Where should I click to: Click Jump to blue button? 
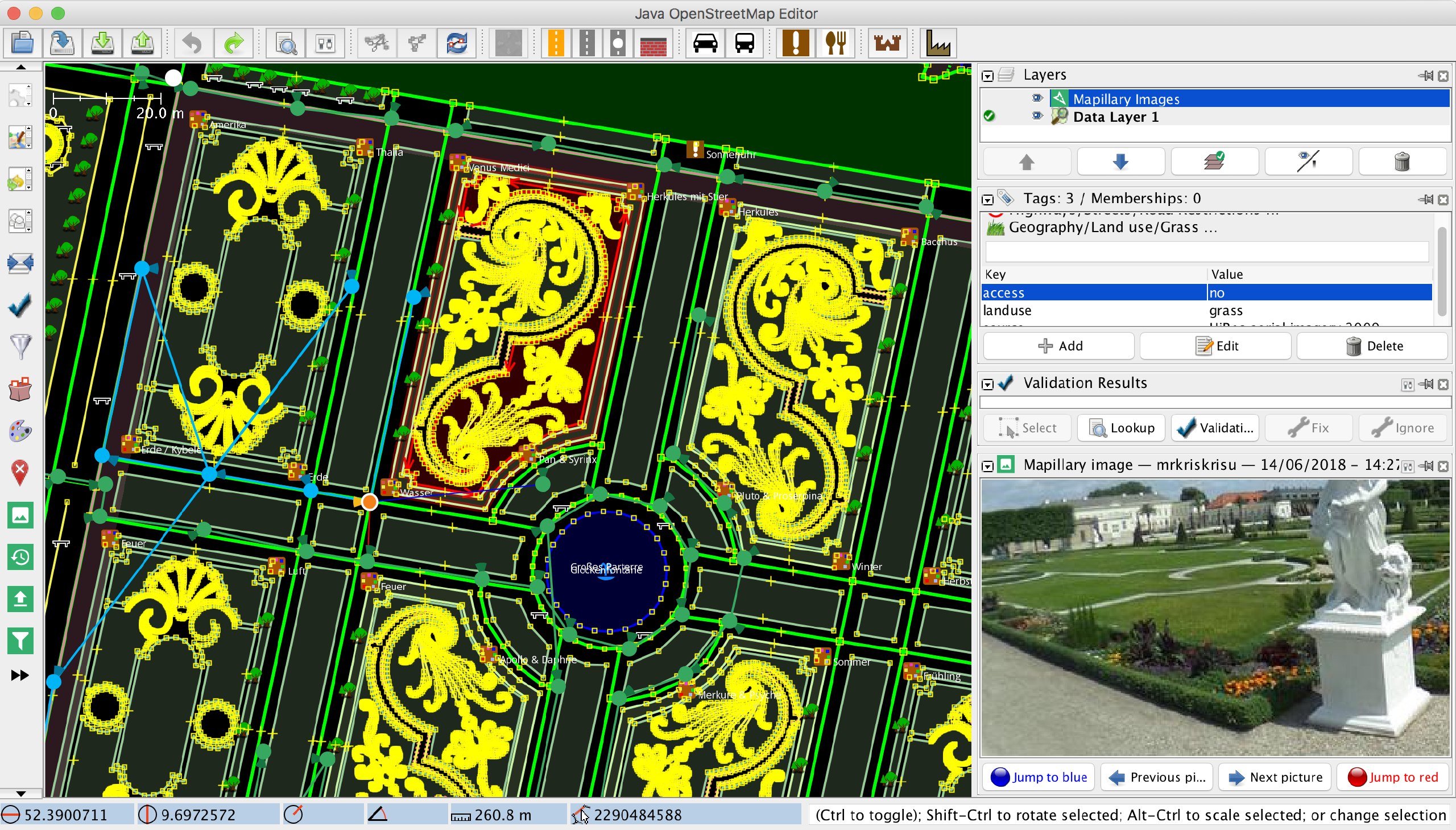pyautogui.click(x=1040, y=777)
